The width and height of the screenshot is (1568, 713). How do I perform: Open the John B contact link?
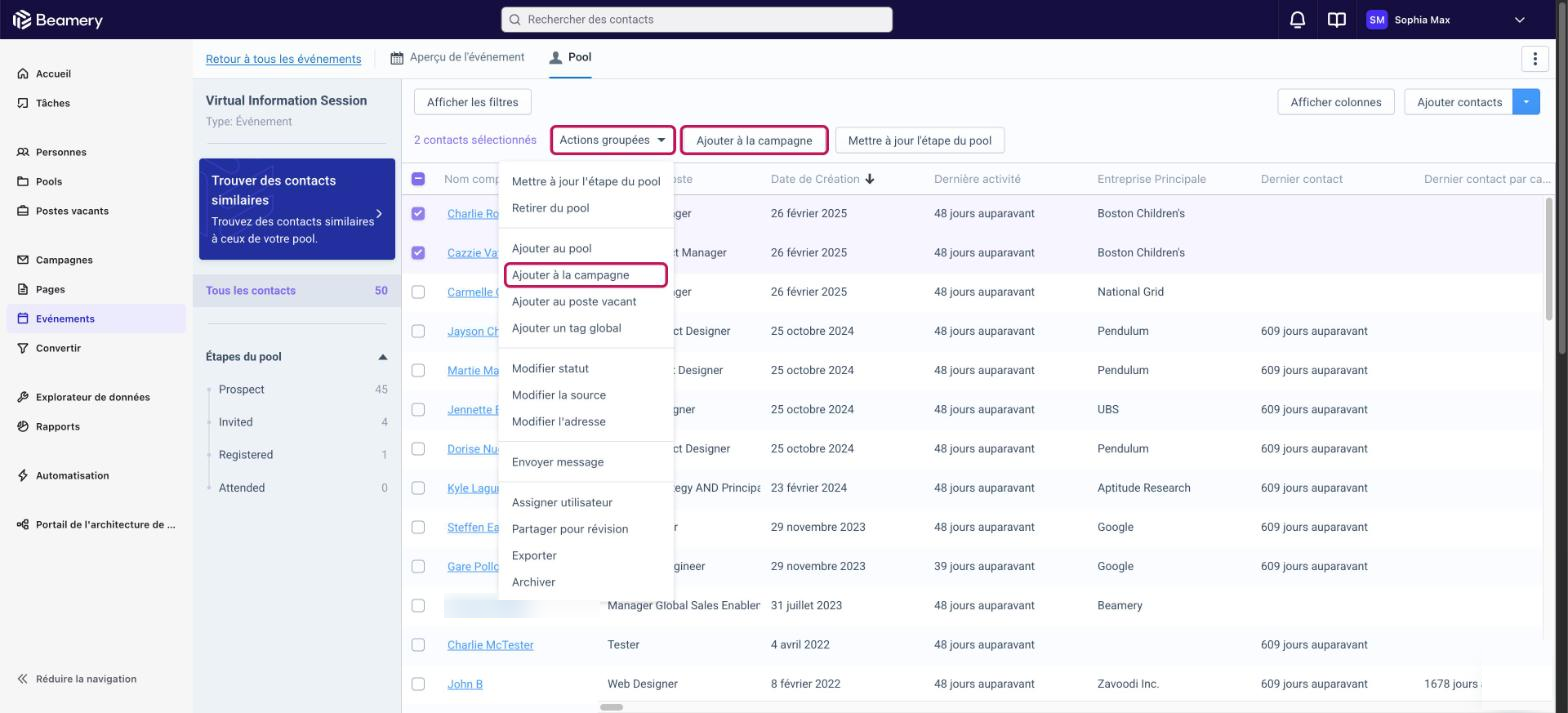click(465, 684)
